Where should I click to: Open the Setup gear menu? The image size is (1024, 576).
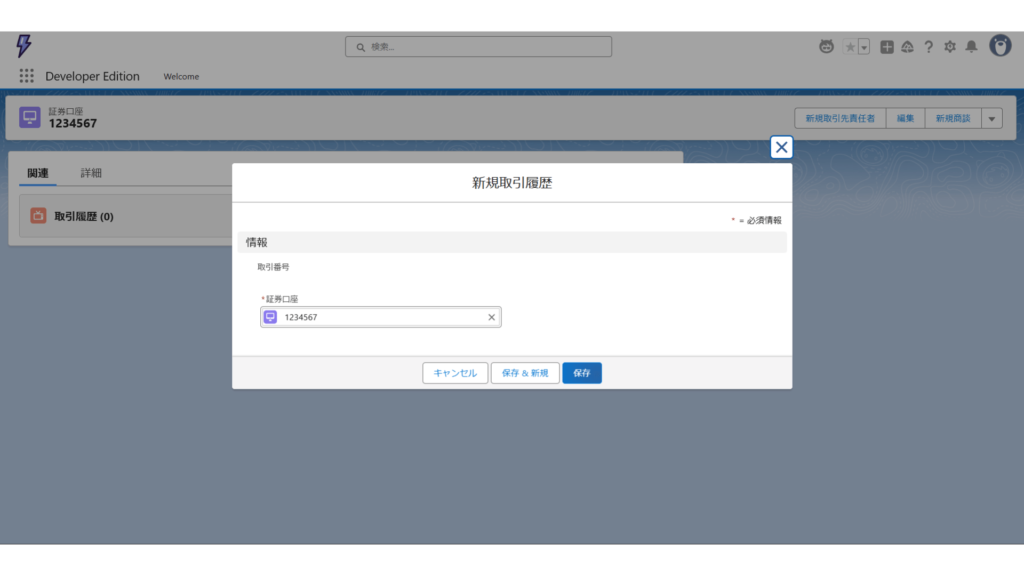point(950,47)
